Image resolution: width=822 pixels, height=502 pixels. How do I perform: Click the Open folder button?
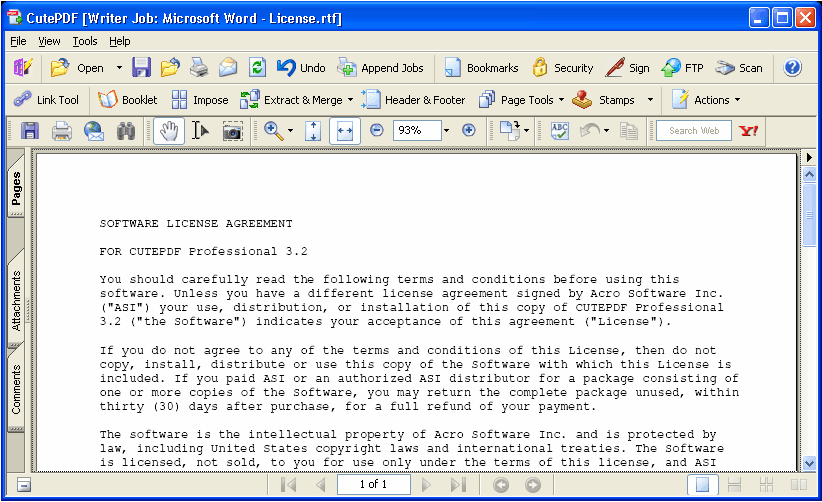pos(77,68)
